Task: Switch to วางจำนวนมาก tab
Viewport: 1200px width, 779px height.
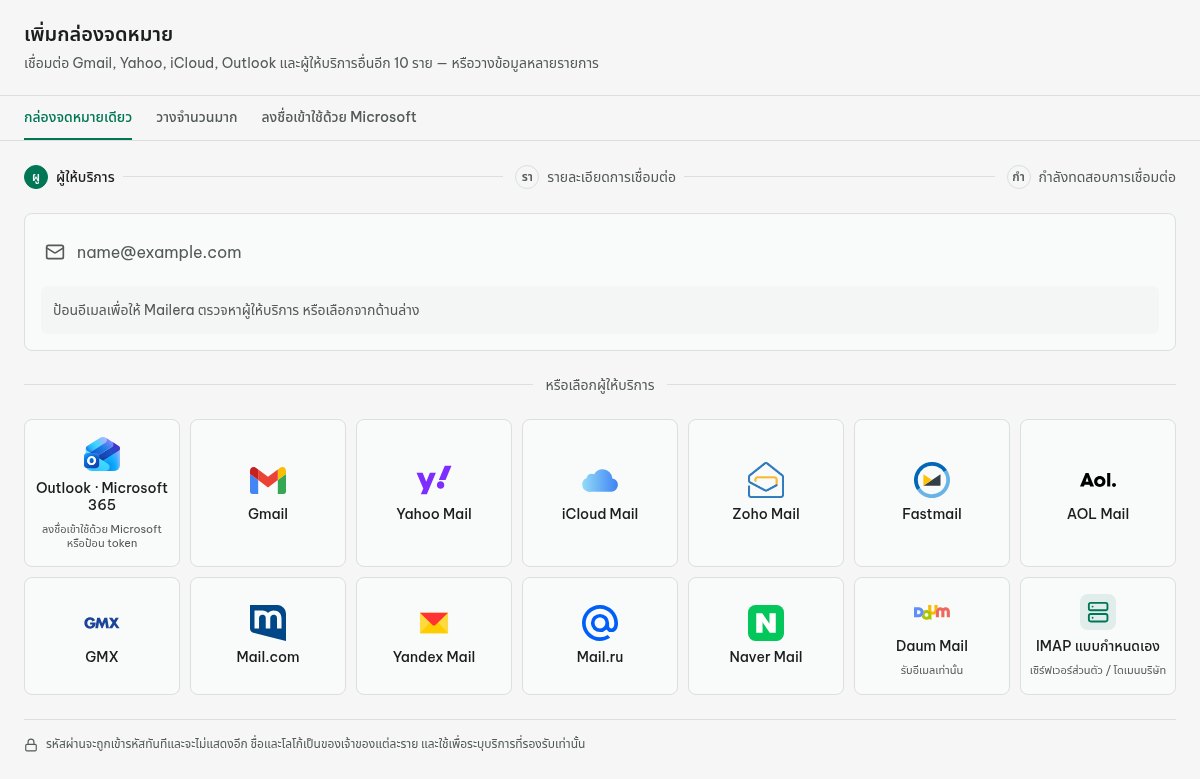Action: click(197, 117)
